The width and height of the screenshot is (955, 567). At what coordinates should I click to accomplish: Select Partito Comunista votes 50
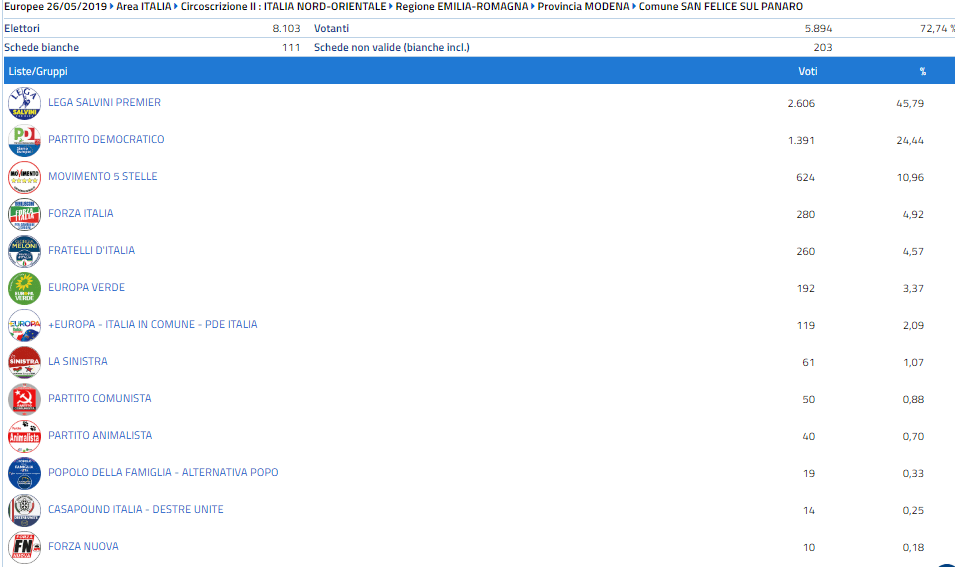(808, 400)
